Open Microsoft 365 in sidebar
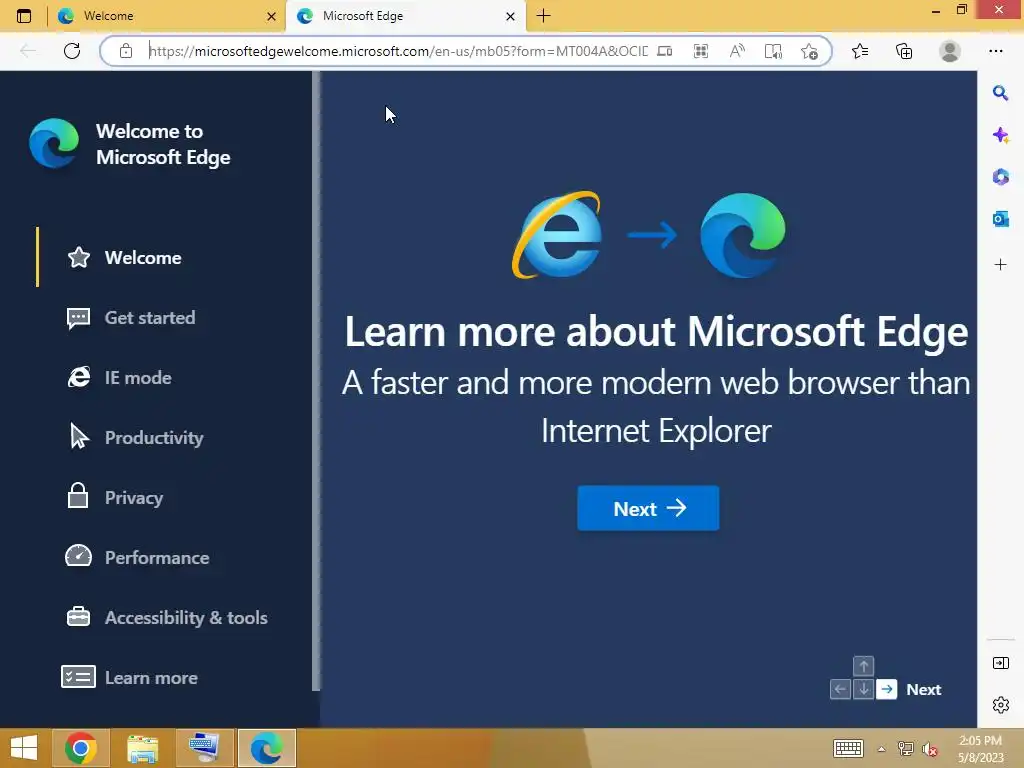Viewport: 1024px width, 768px height. coord(1000,177)
